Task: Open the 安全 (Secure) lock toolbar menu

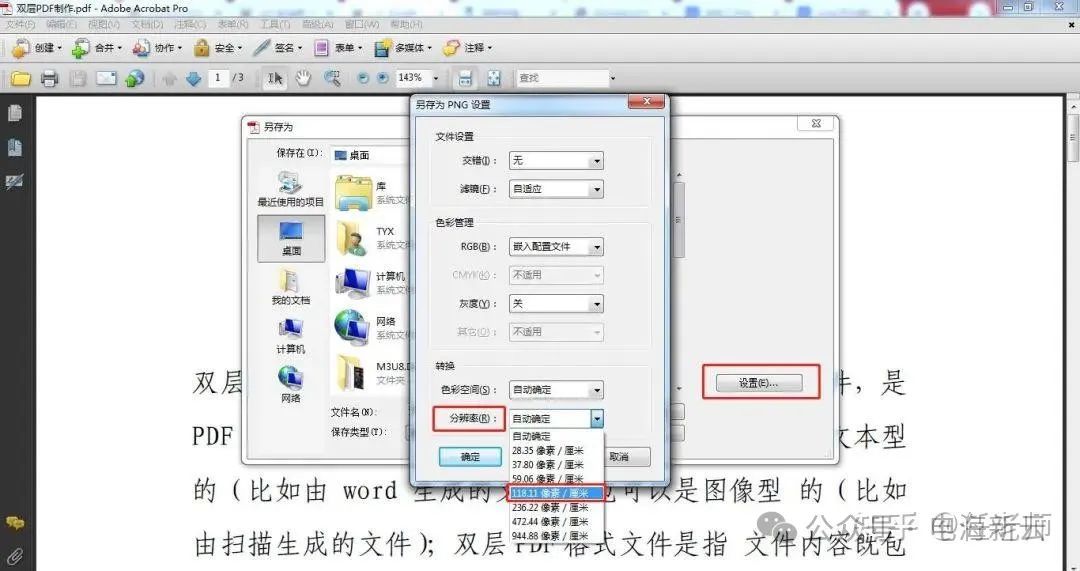Action: (x=218, y=48)
